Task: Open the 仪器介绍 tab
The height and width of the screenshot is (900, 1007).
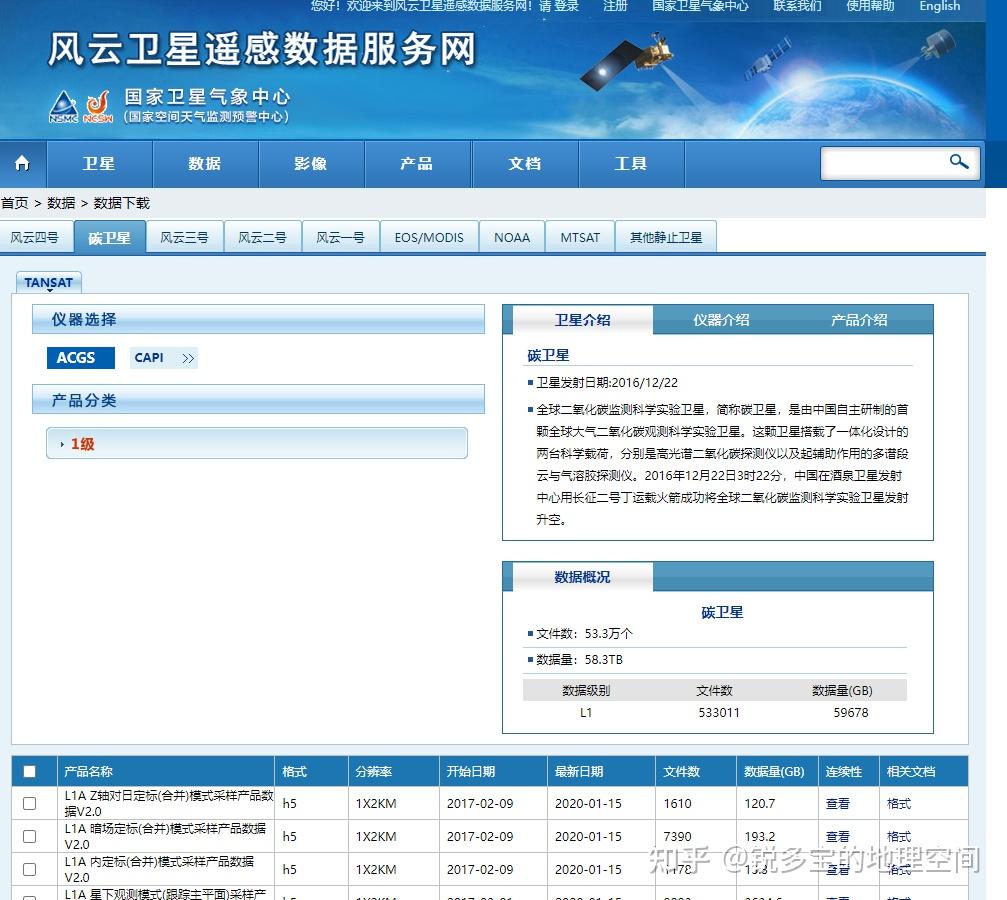Action: (723, 318)
